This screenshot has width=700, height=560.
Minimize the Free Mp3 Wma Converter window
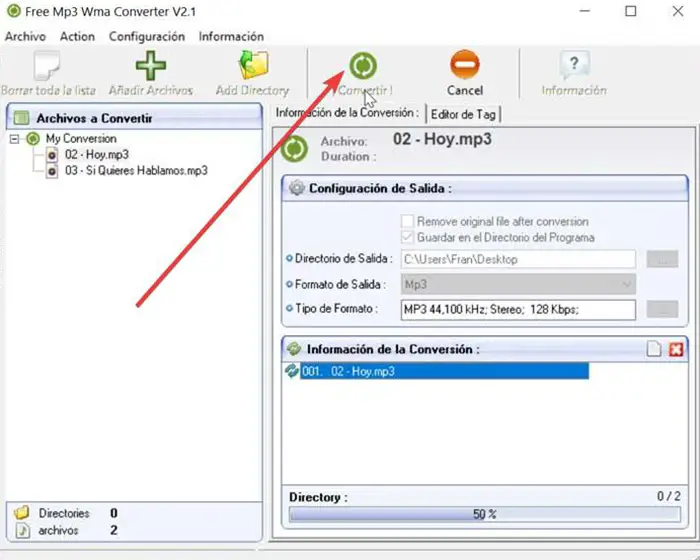585,11
